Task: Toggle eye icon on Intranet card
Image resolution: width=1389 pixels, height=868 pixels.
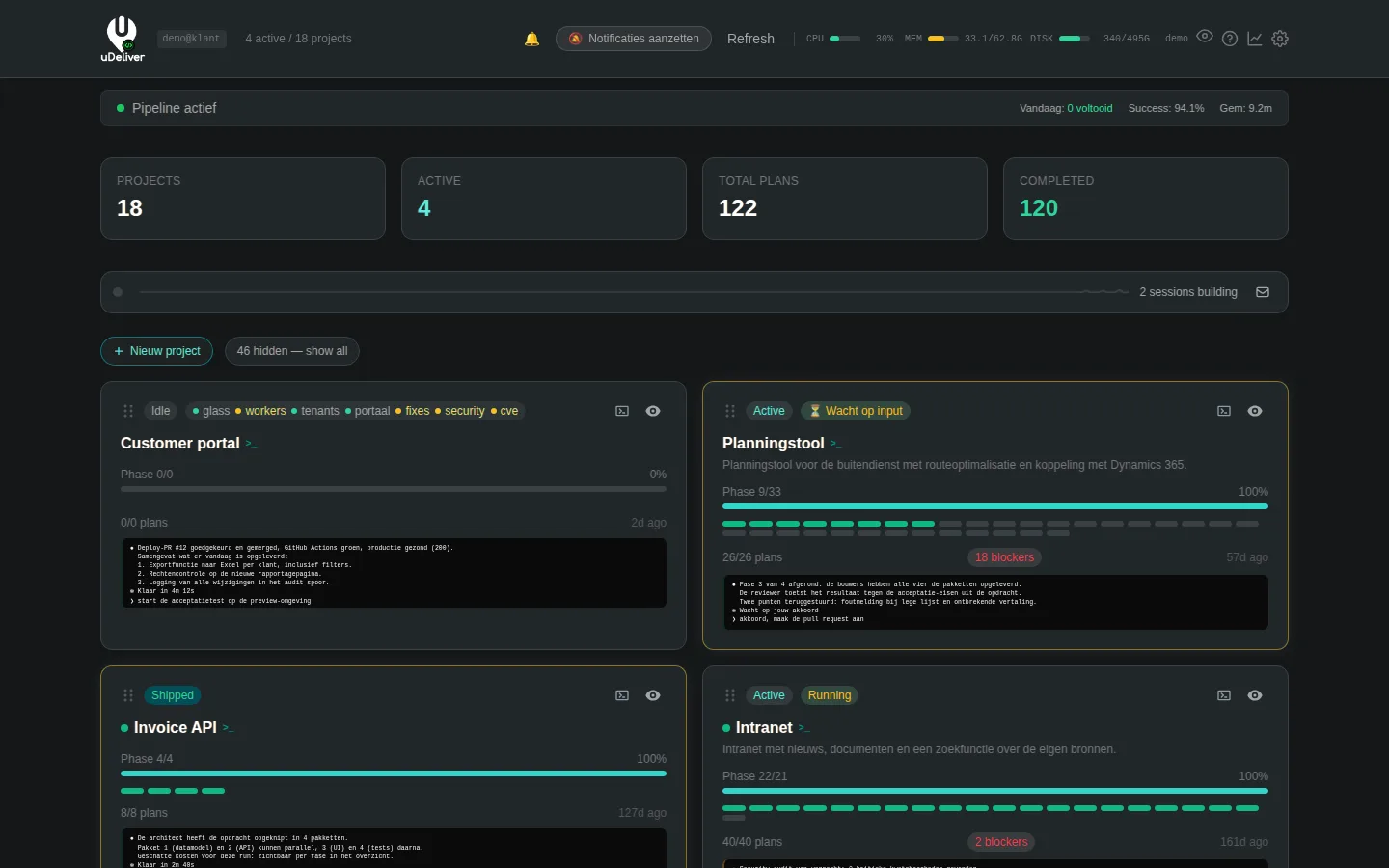Action: tap(1255, 695)
